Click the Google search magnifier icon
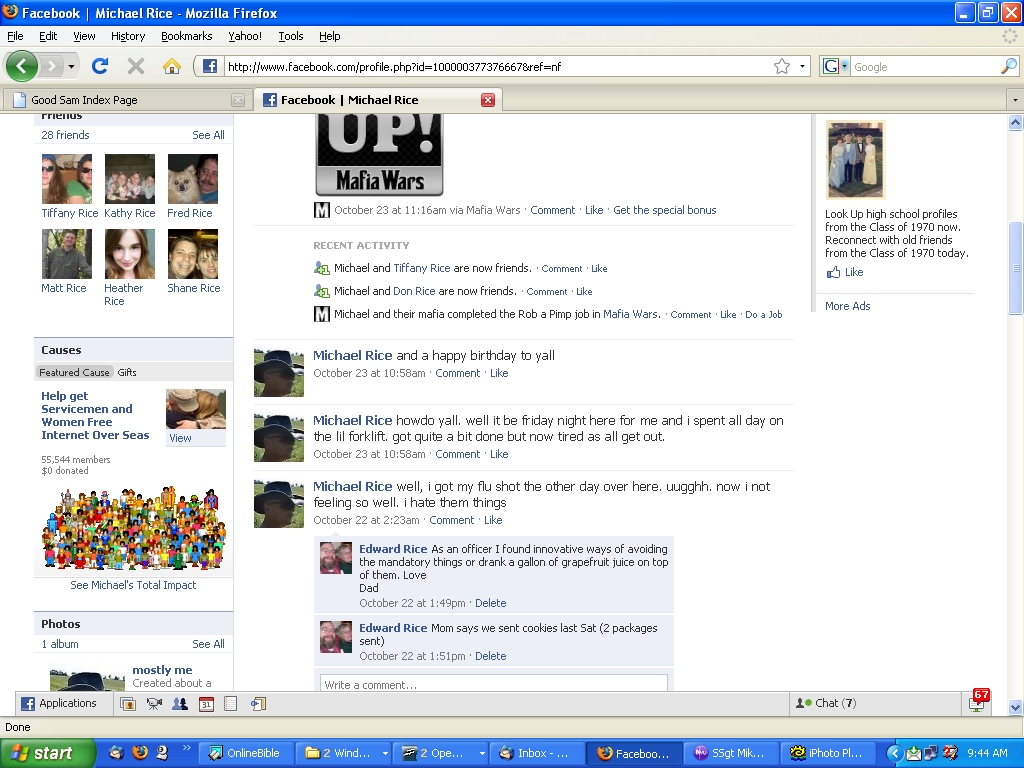This screenshot has height=768, width=1024. tap(1008, 66)
